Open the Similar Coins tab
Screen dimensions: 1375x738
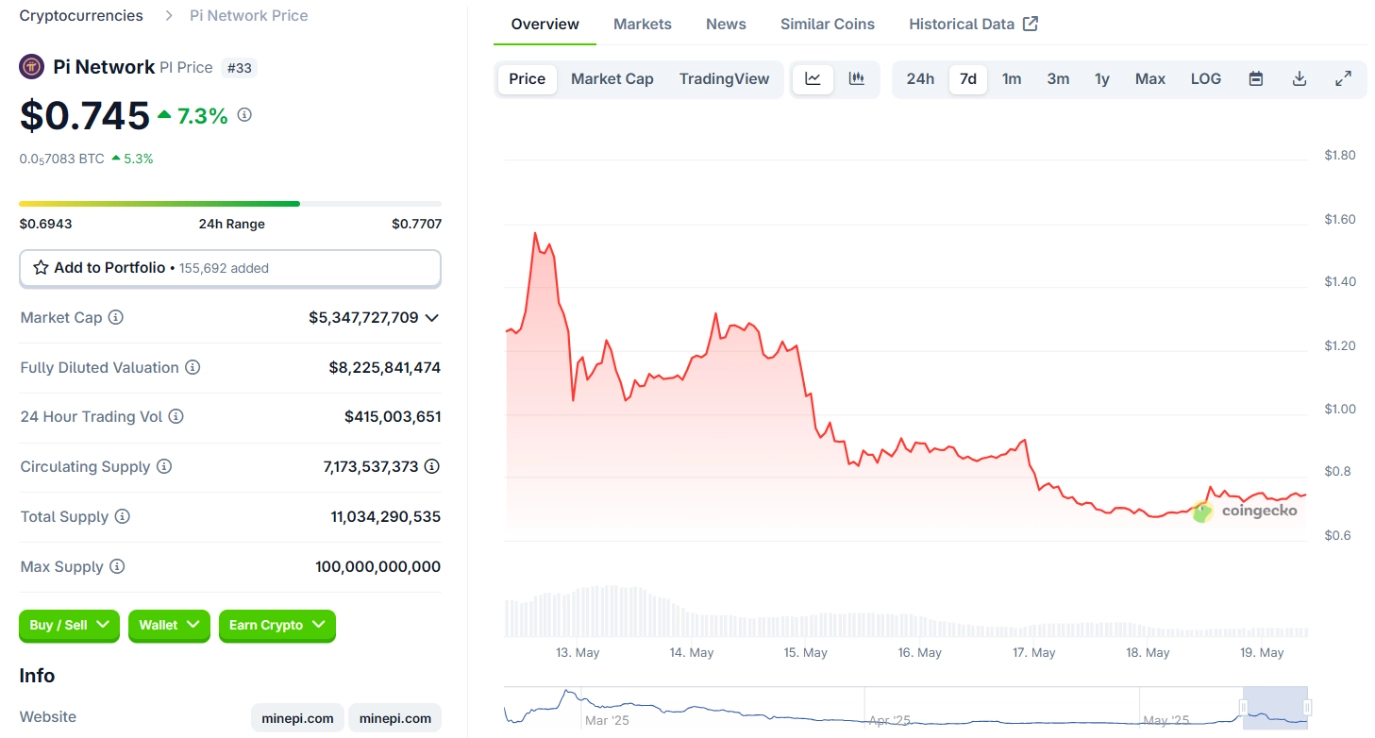coord(827,24)
